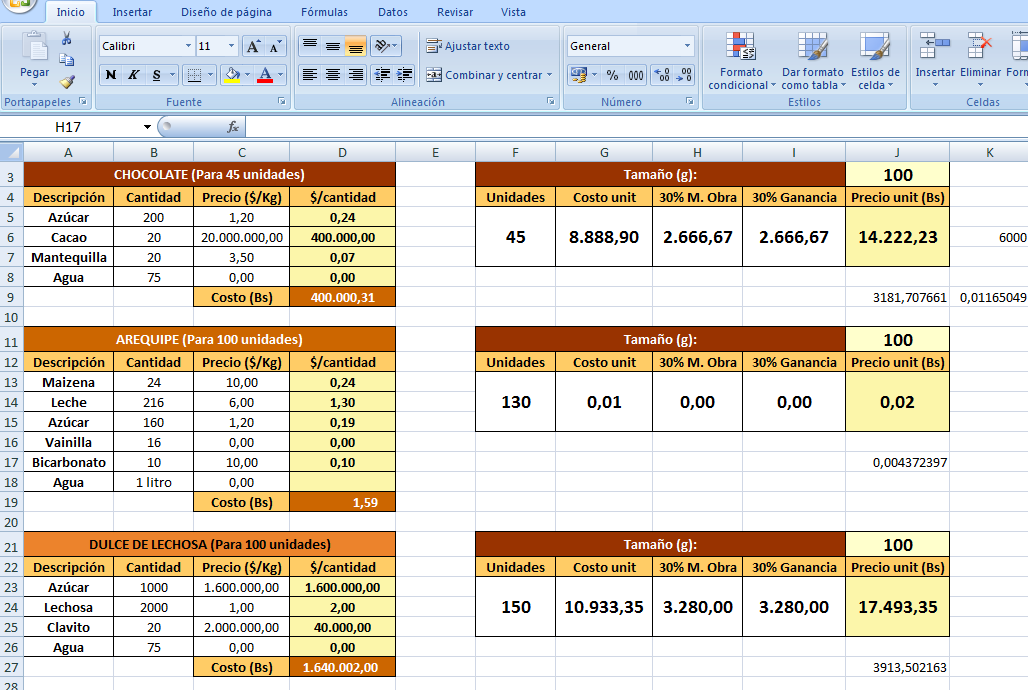Click the Copy icon
1028x690 pixels.
pyautogui.click(x=67, y=60)
